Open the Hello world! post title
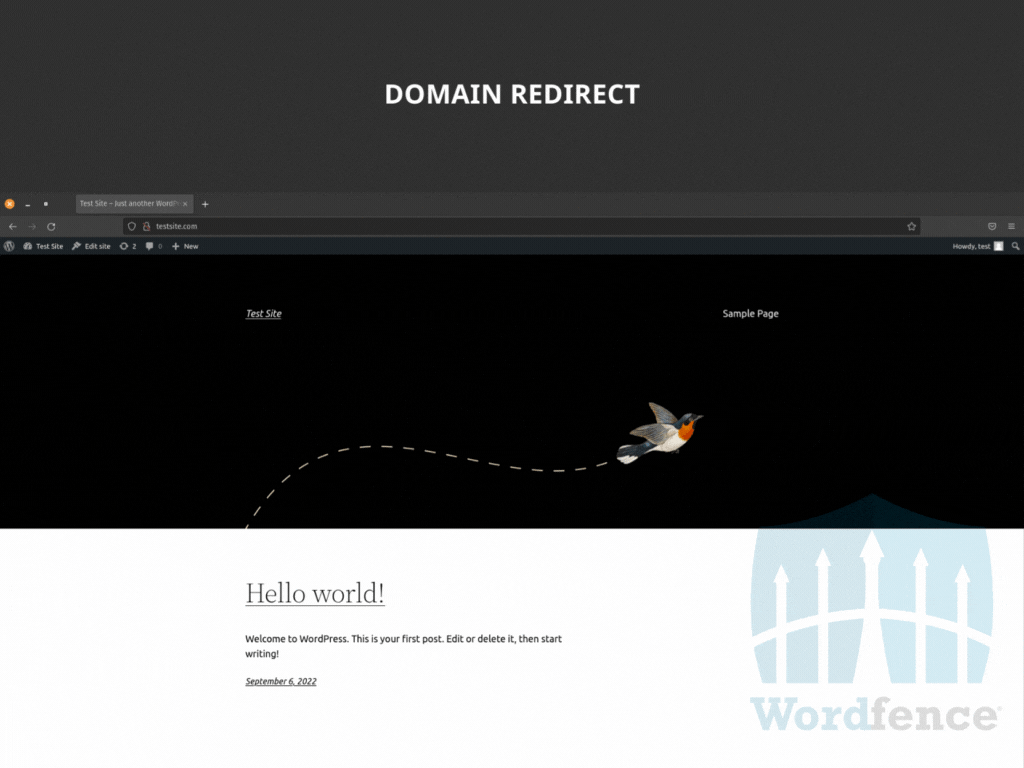1024x768 pixels. pyautogui.click(x=315, y=593)
